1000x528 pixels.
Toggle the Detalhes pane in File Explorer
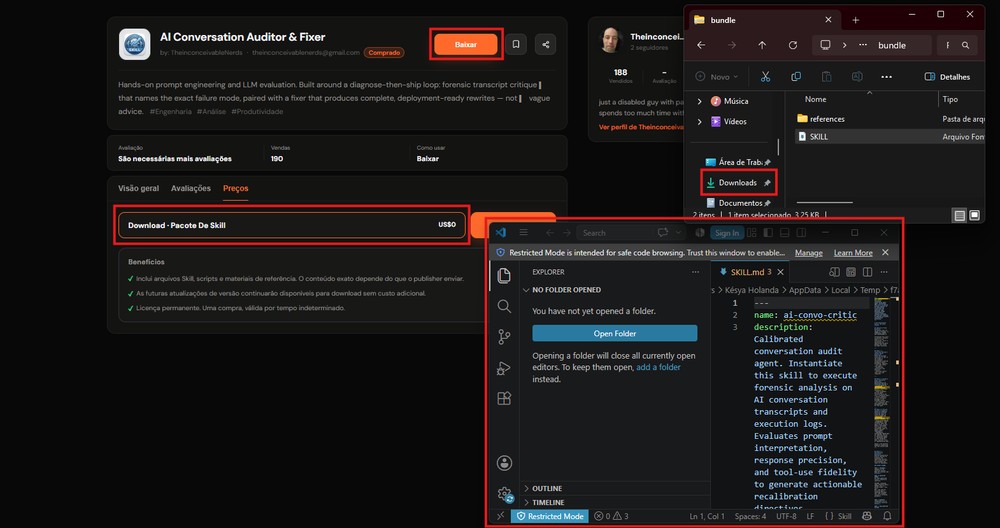[x=947, y=77]
